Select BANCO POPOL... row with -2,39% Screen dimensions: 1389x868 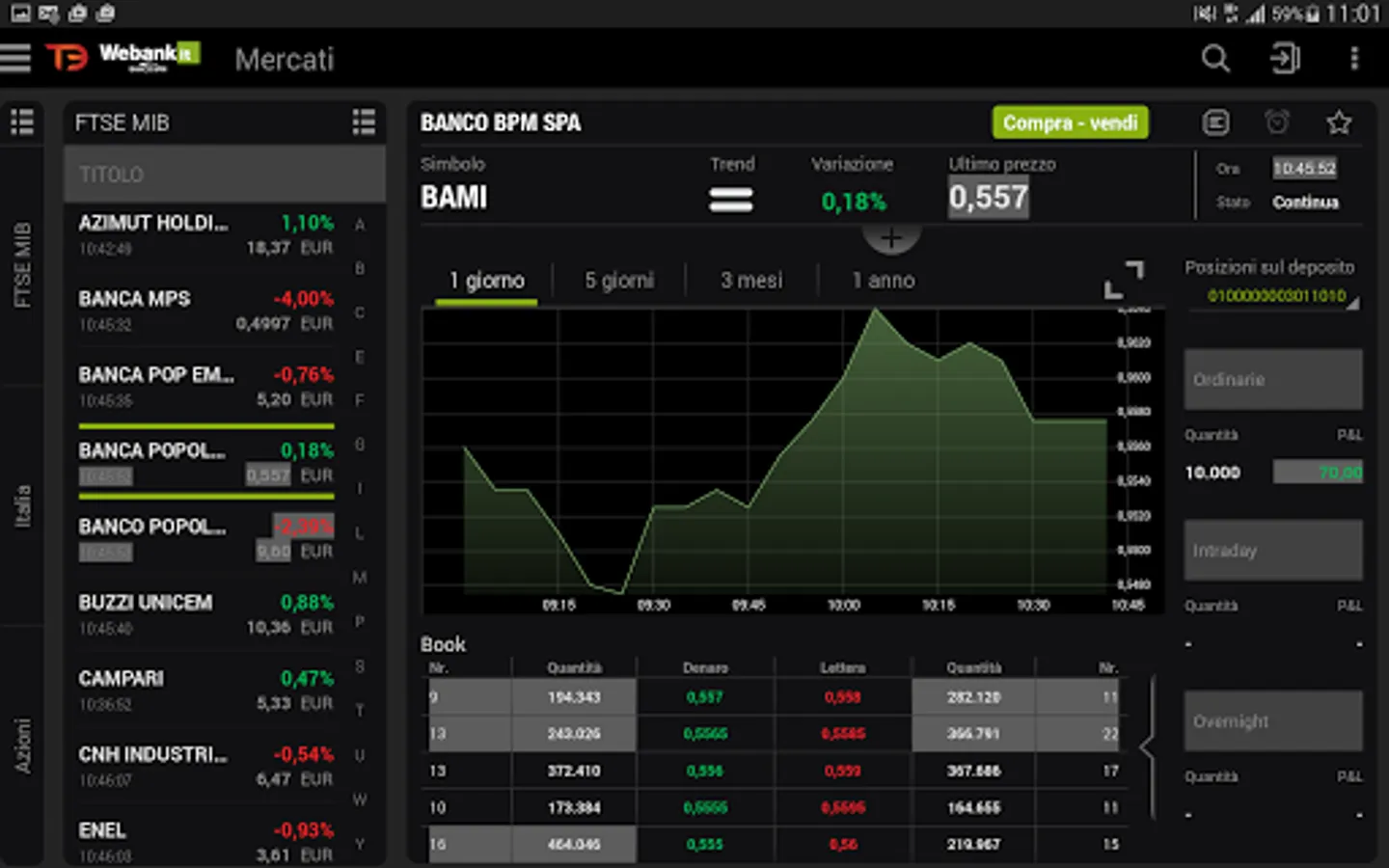[205, 539]
